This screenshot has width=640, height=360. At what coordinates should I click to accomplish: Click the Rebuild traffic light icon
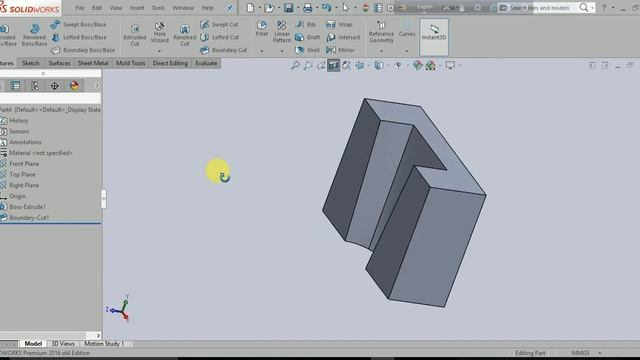coord(365,8)
